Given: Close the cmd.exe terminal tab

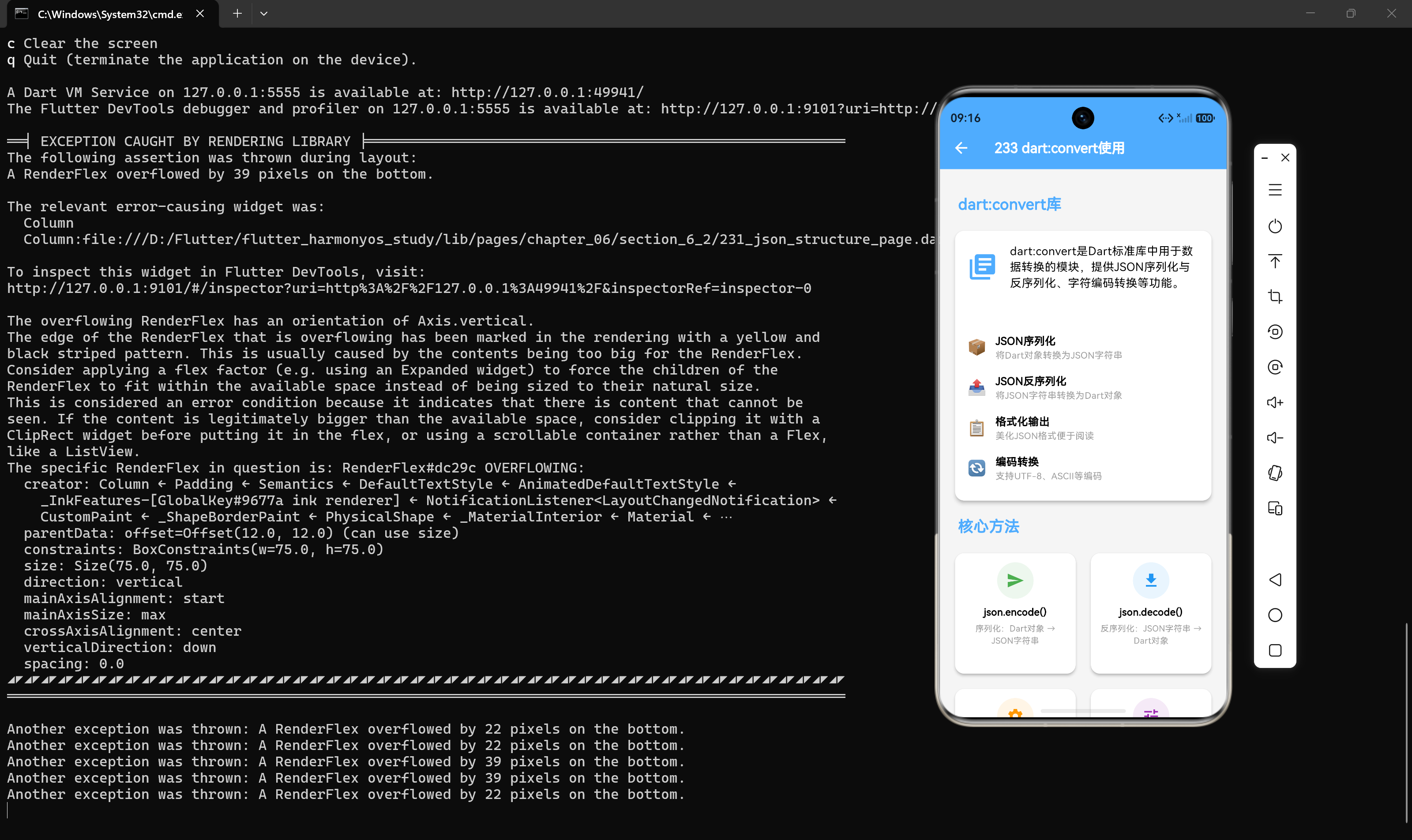Looking at the screenshot, I should [x=200, y=14].
